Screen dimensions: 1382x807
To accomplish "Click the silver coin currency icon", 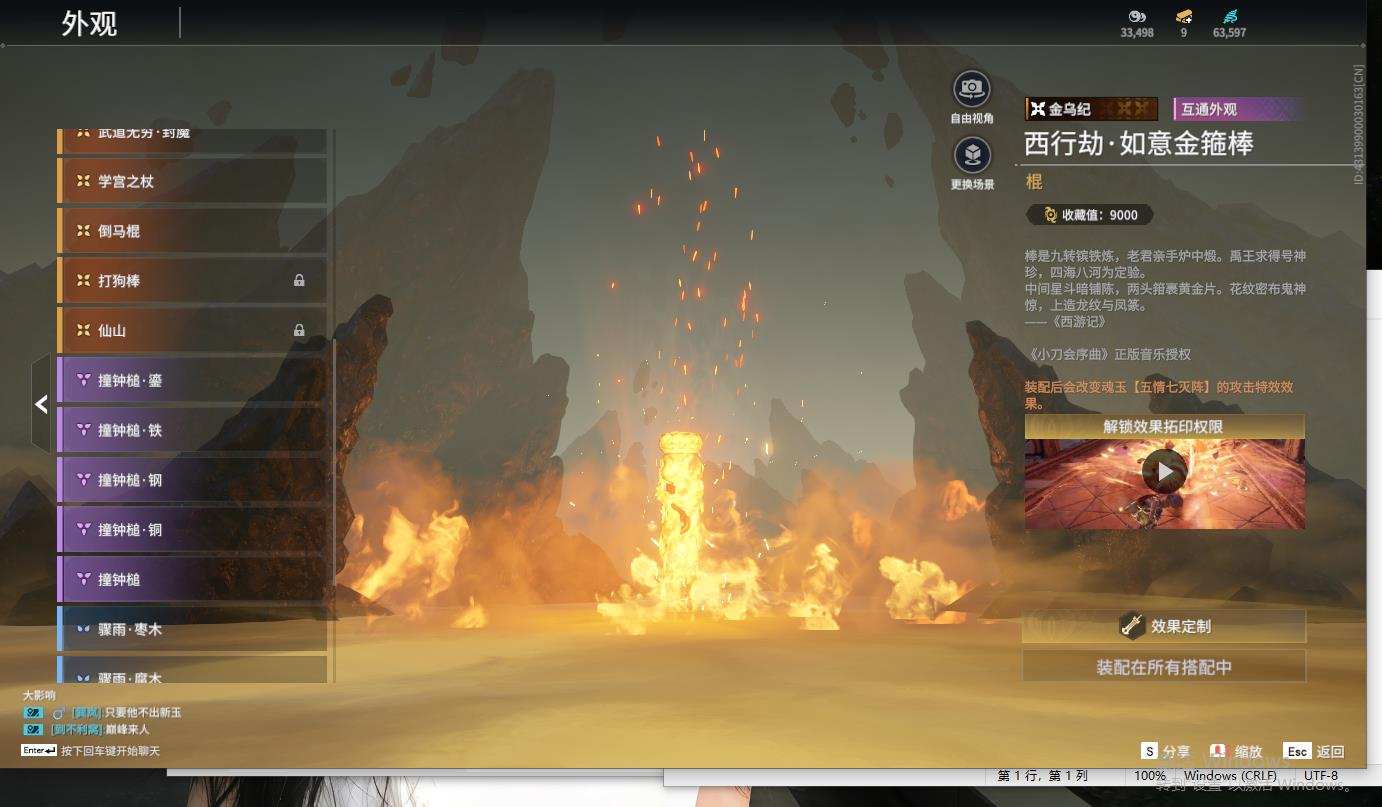I will 1137,16.
